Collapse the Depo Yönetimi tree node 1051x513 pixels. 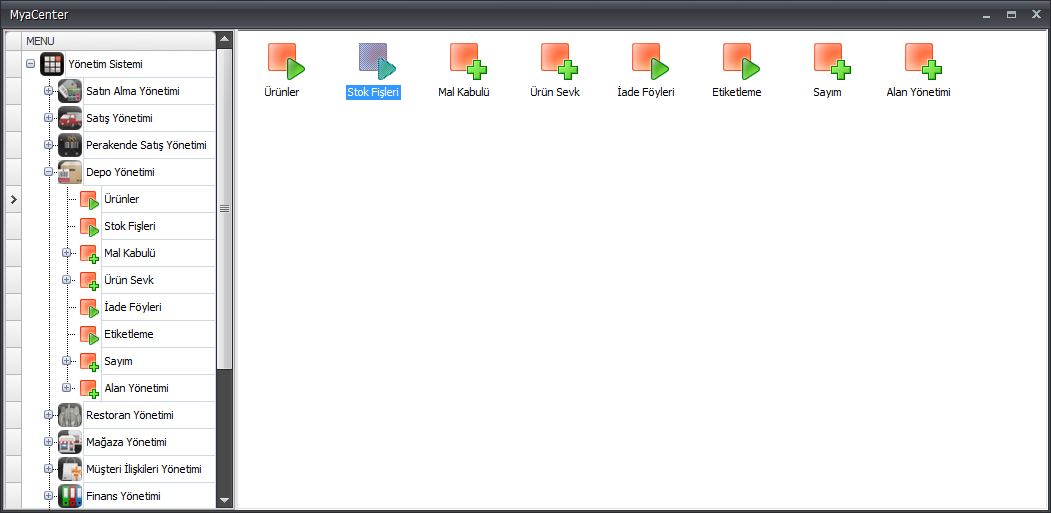pyautogui.click(x=48, y=172)
